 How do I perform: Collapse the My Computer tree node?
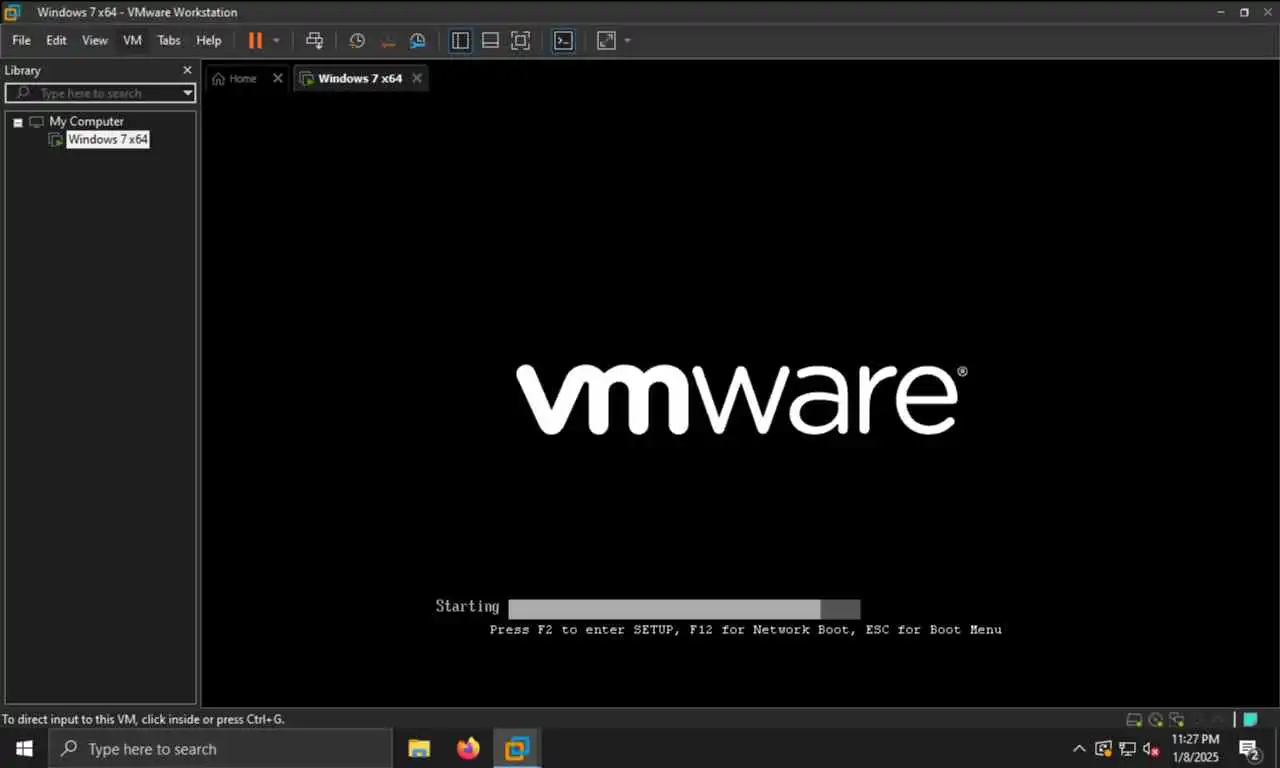(x=18, y=122)
